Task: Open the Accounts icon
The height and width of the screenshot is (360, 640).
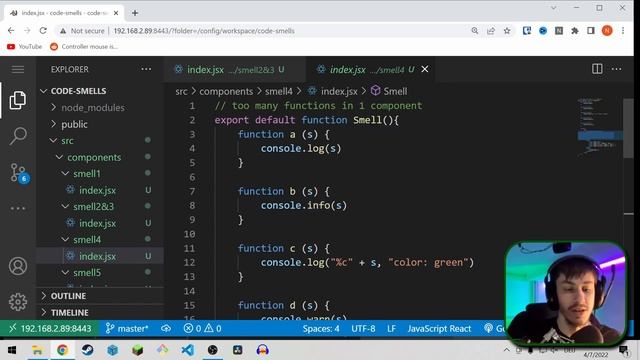Action: coord(18,266)
